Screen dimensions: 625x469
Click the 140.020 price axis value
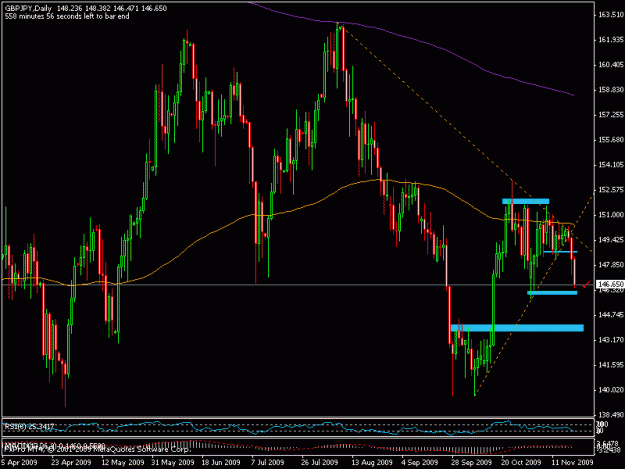[x=610, y=390]
